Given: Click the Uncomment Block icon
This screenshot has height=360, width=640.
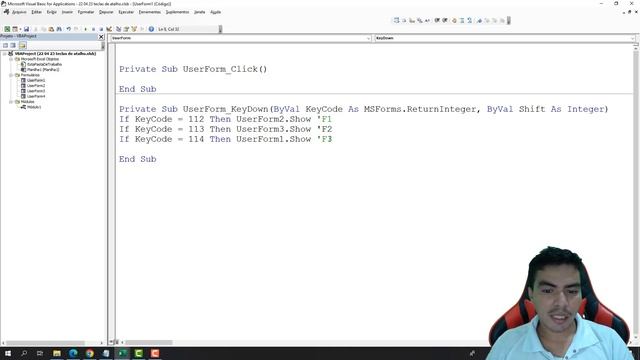Looking at the screenshot, I should (469, 20).
